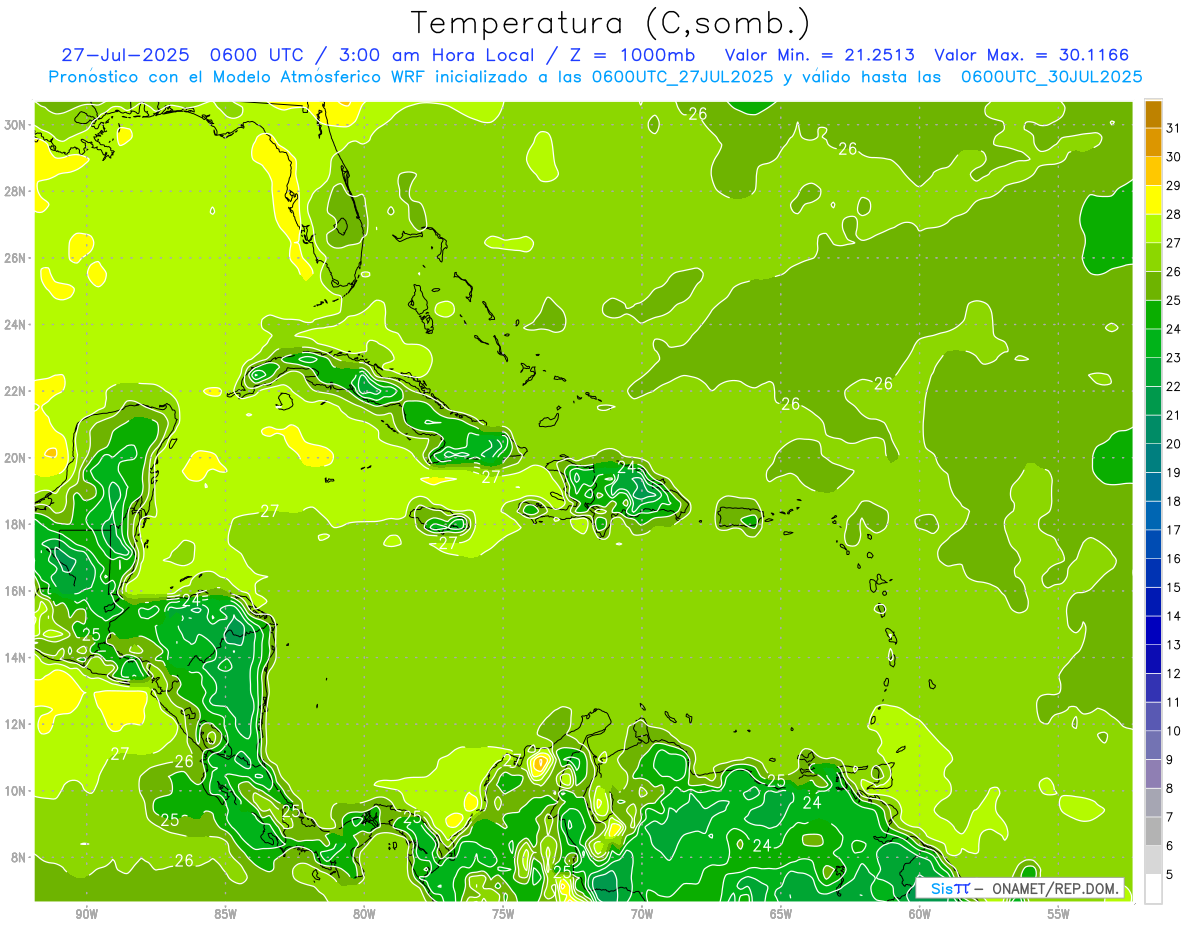
Task: Click the '8N' latitude axis label
Action: pyautogui.click(x=19, y=858)
